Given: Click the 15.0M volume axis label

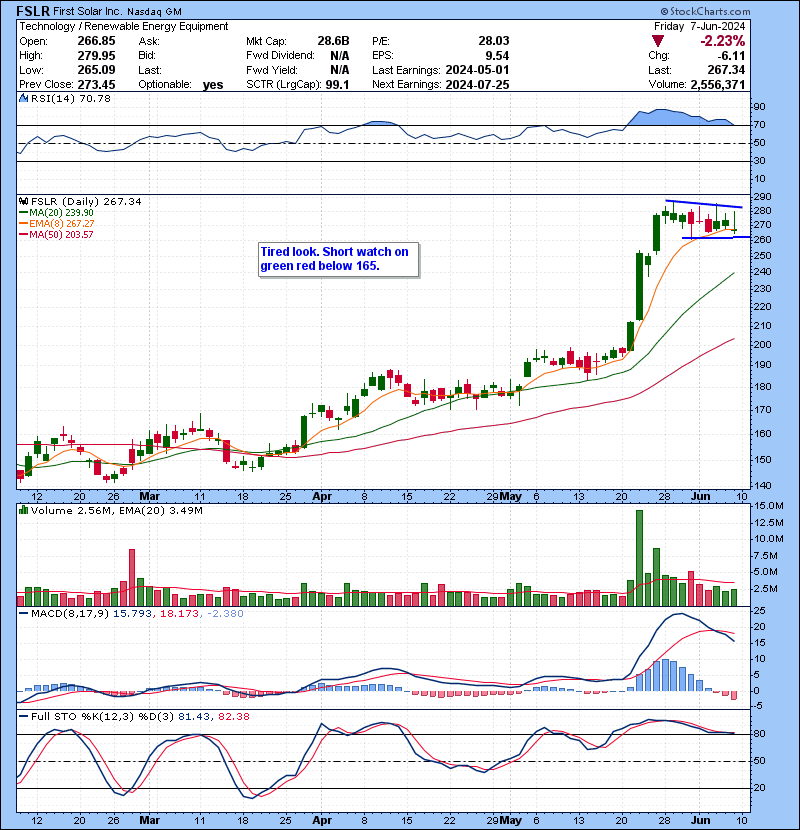Looking at the screenshot, I should tap(768, 506).
